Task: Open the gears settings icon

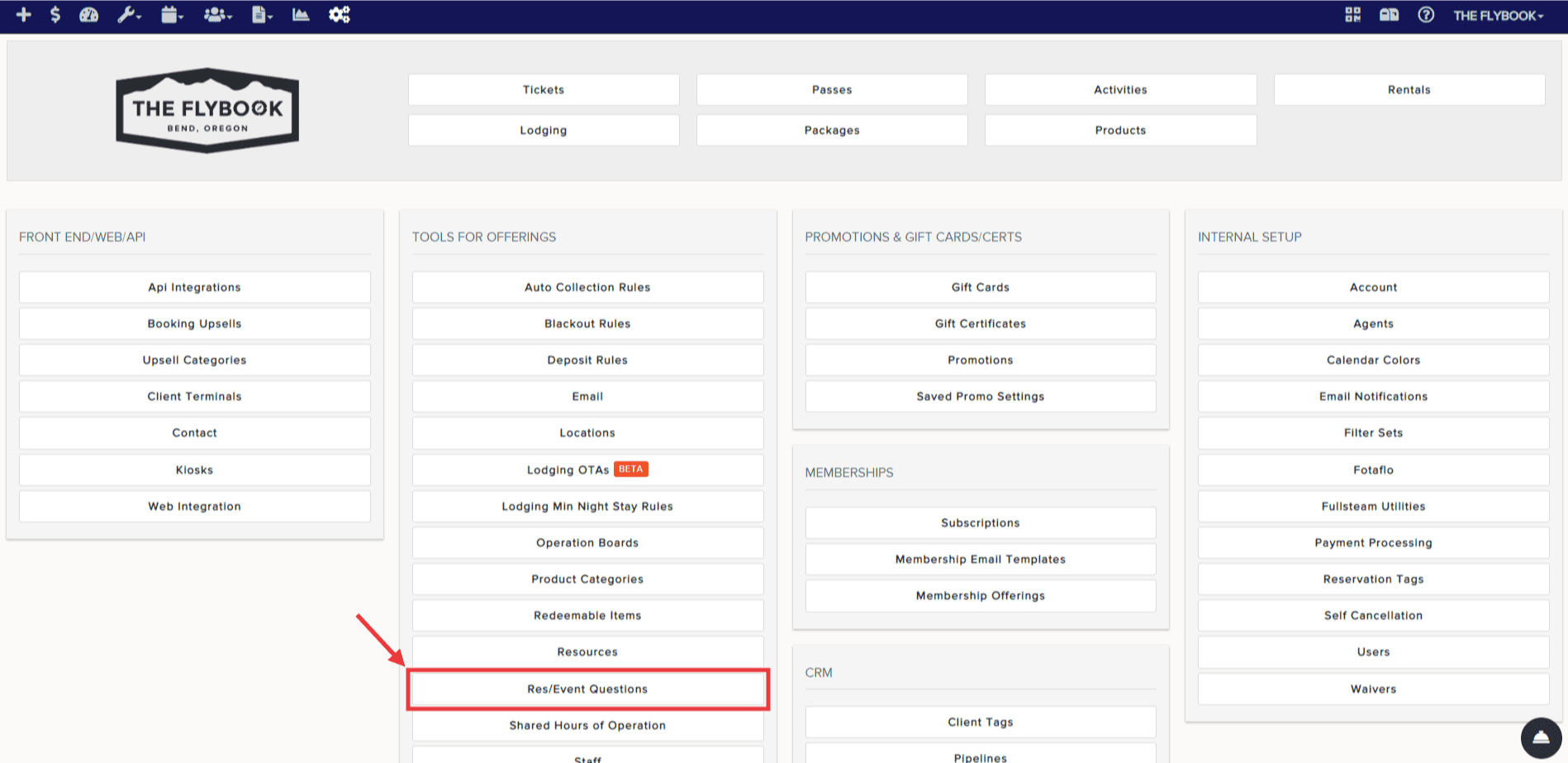Action: pos(340,15)
